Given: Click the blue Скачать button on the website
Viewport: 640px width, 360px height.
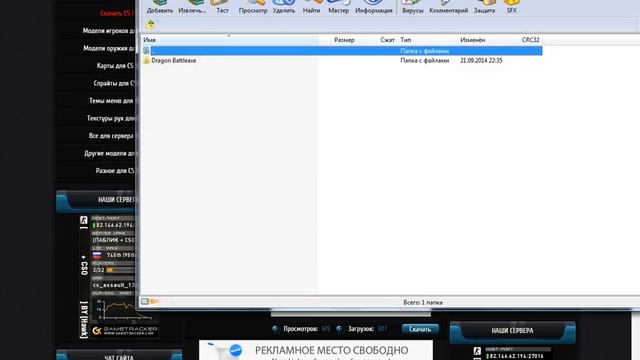Looking at the screenshot, I should 420,329.
